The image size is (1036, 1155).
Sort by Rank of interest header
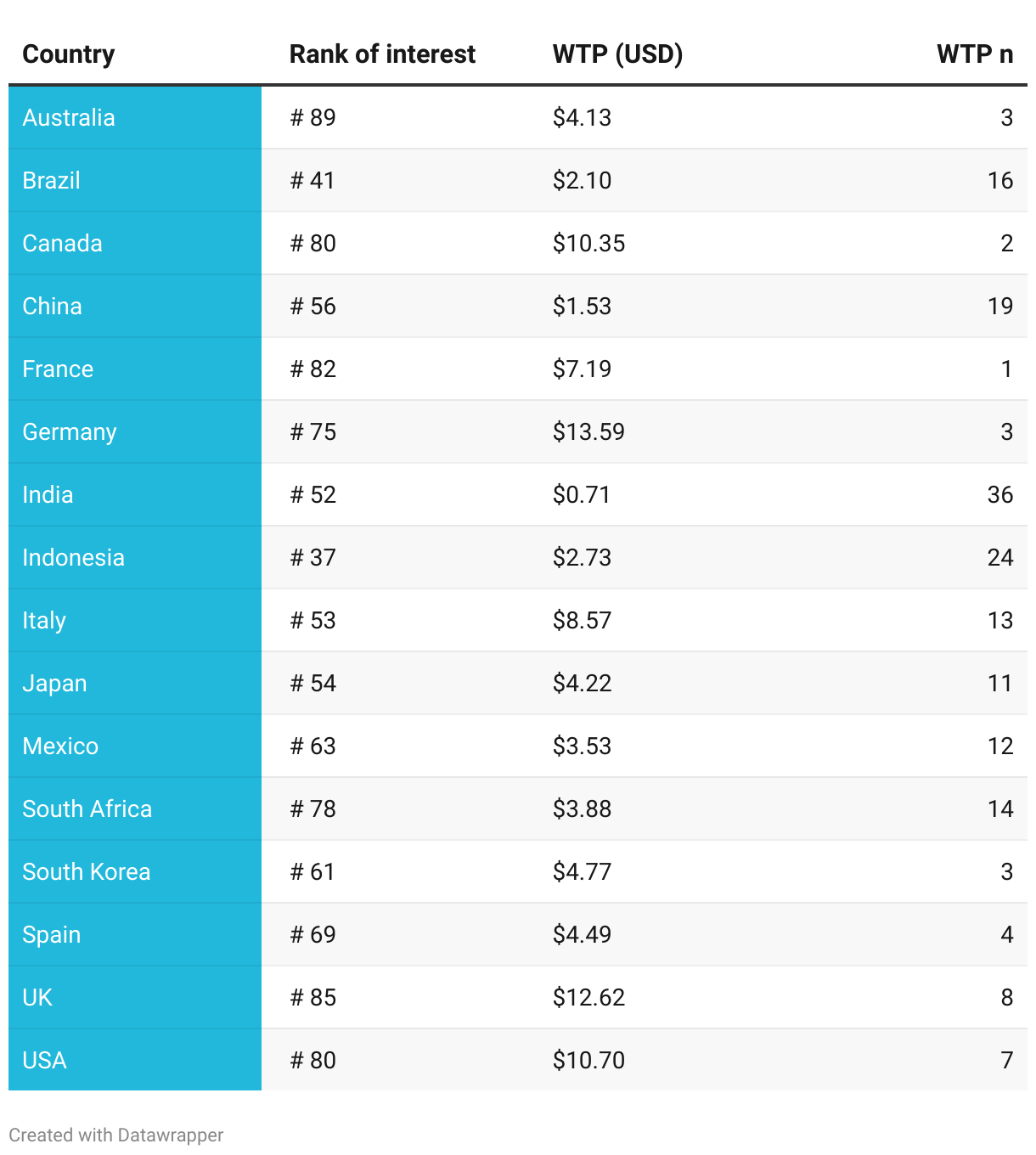(382, 54)
